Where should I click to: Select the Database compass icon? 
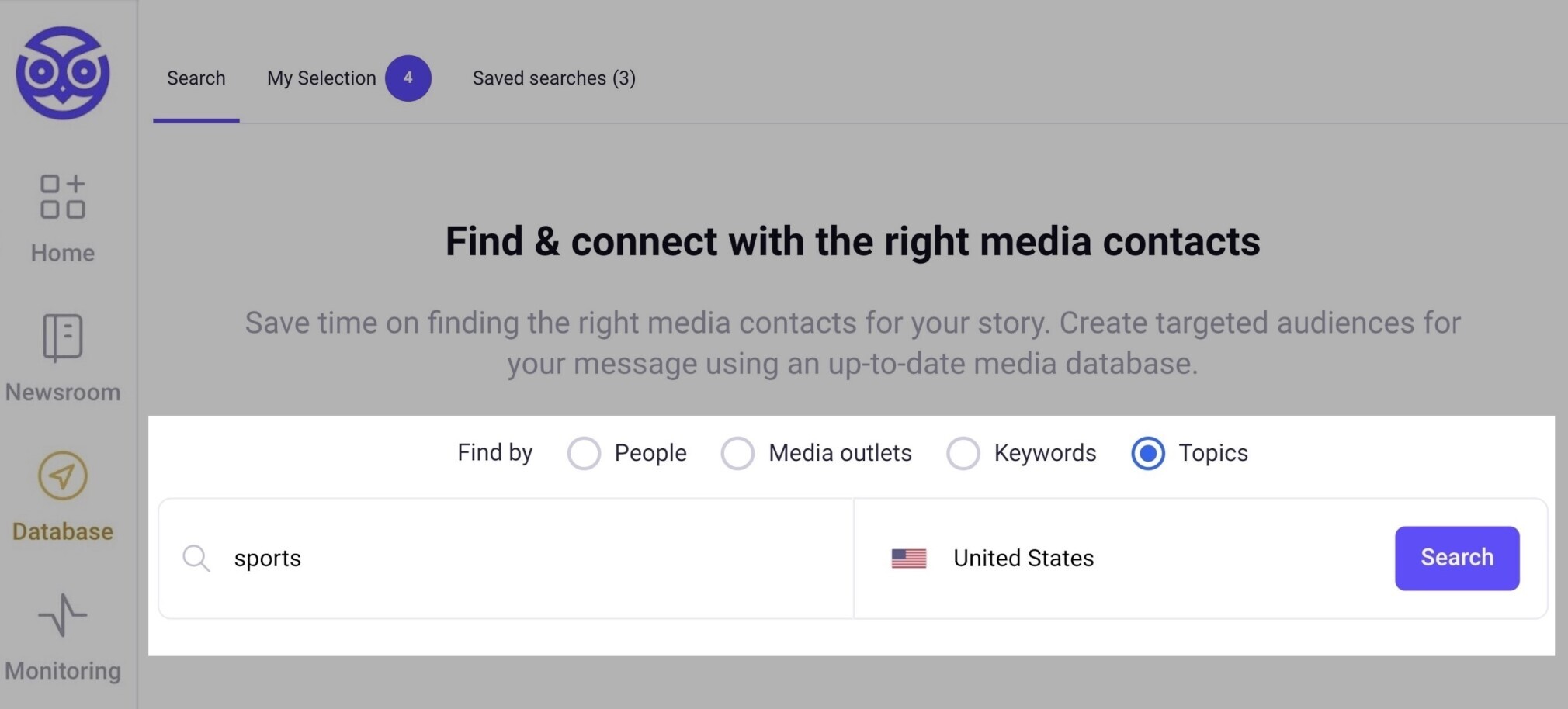tap(63, 476)
